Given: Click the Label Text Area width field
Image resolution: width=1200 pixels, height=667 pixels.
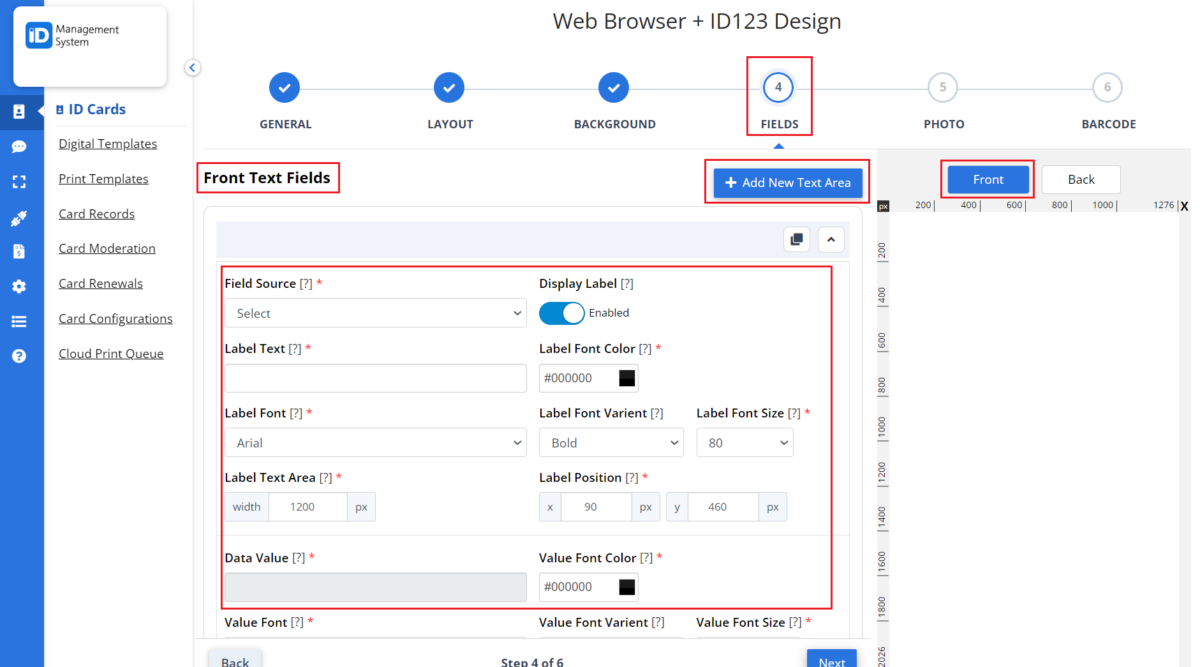Looking at the screenshot, I should pos(308,507).
